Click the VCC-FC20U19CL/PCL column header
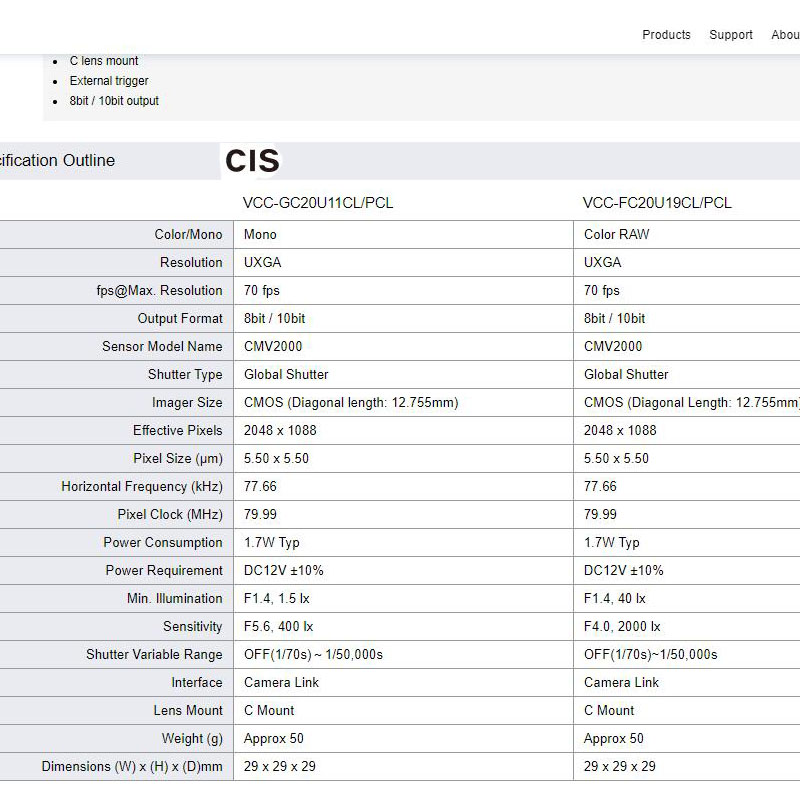800x800 pixels. [x=657, y=203]
